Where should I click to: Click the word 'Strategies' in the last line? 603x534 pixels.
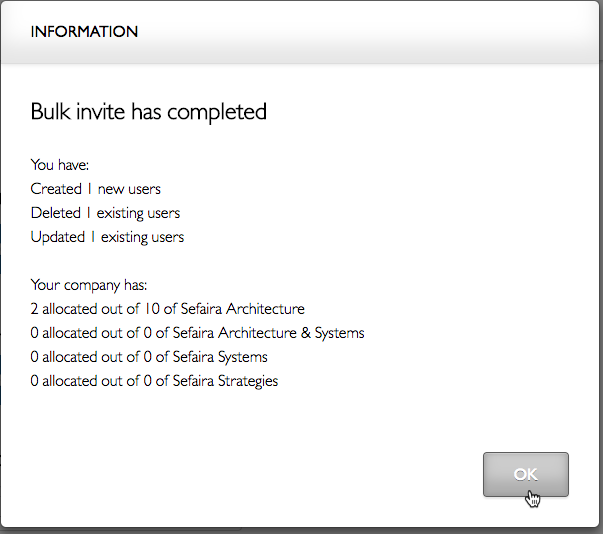tap(248, 381)
